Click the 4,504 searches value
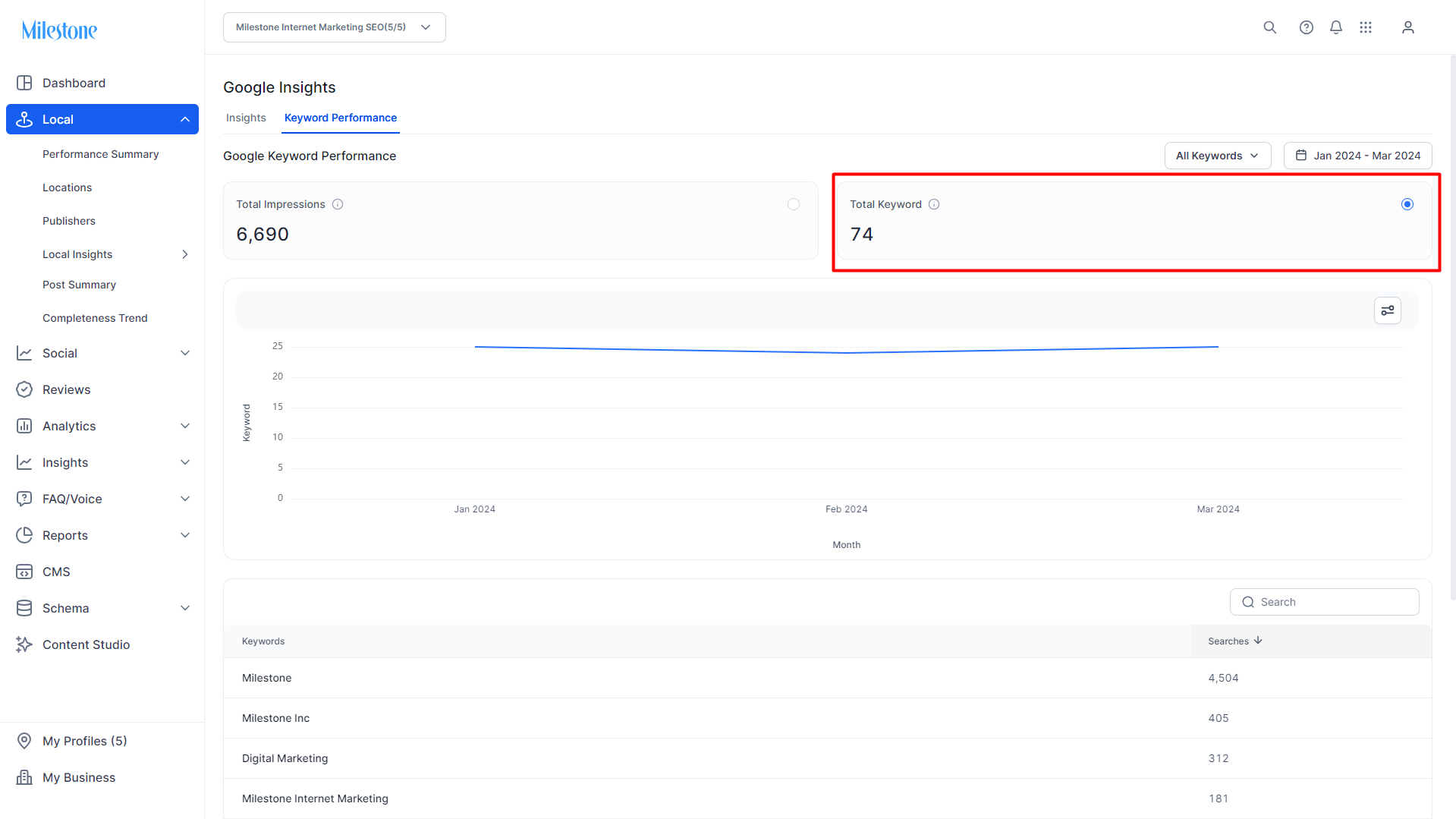Screen dimensions: 1456x819 coord(1223,678)
